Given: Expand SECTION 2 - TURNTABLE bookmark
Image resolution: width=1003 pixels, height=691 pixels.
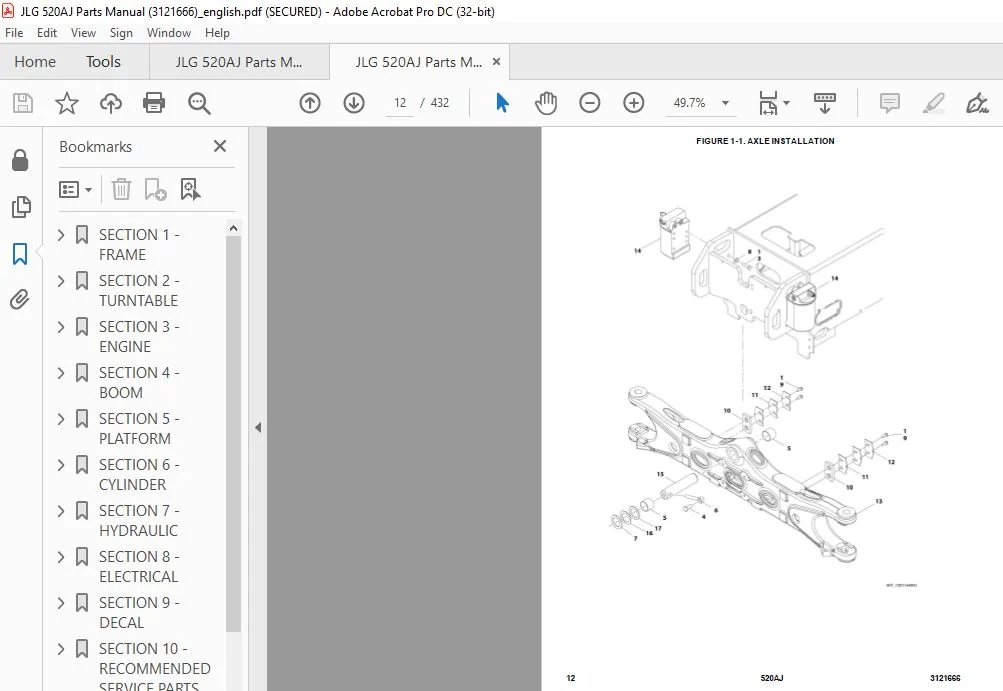Looking at the screenshot, I should pos(61,281).
